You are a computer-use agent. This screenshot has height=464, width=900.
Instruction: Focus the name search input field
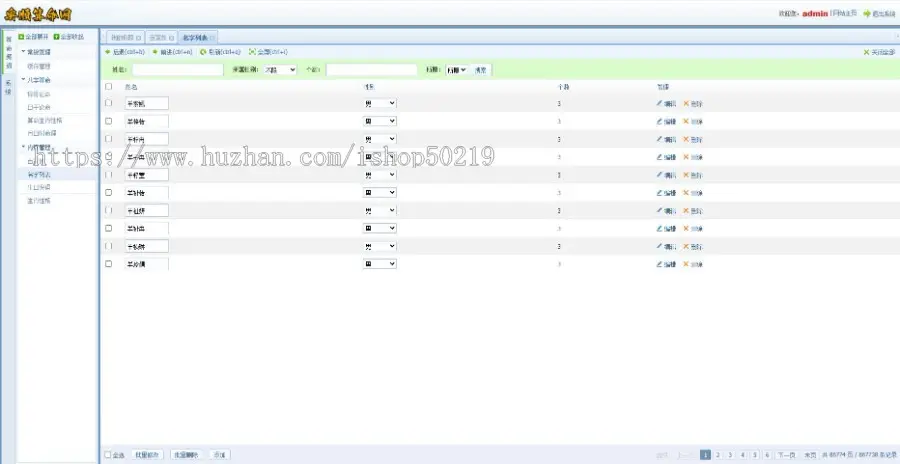tap(177, 69)
